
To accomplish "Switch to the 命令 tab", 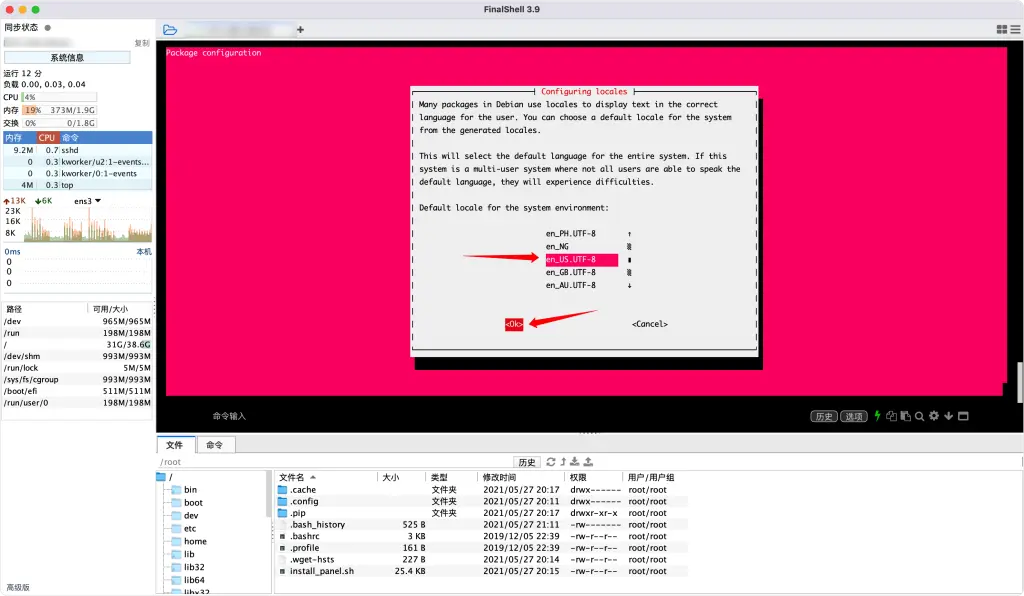I will pyautogui.click(x=214, y=445).
